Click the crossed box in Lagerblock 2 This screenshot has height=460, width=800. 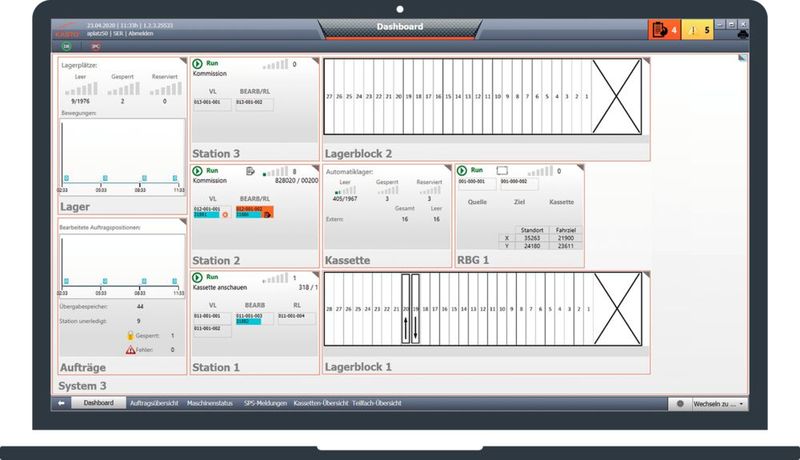[x=616, y=96]
